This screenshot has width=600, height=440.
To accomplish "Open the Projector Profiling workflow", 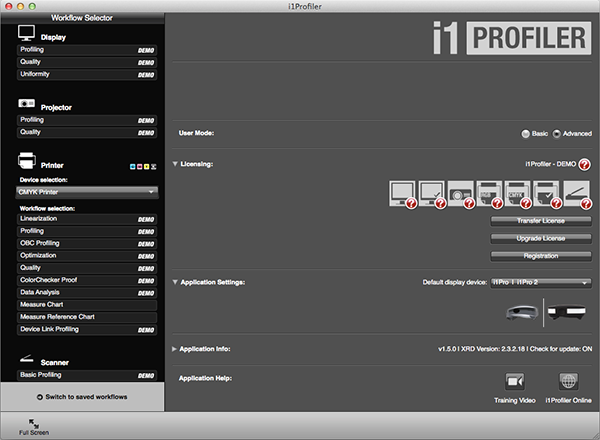I will point(87,120).
